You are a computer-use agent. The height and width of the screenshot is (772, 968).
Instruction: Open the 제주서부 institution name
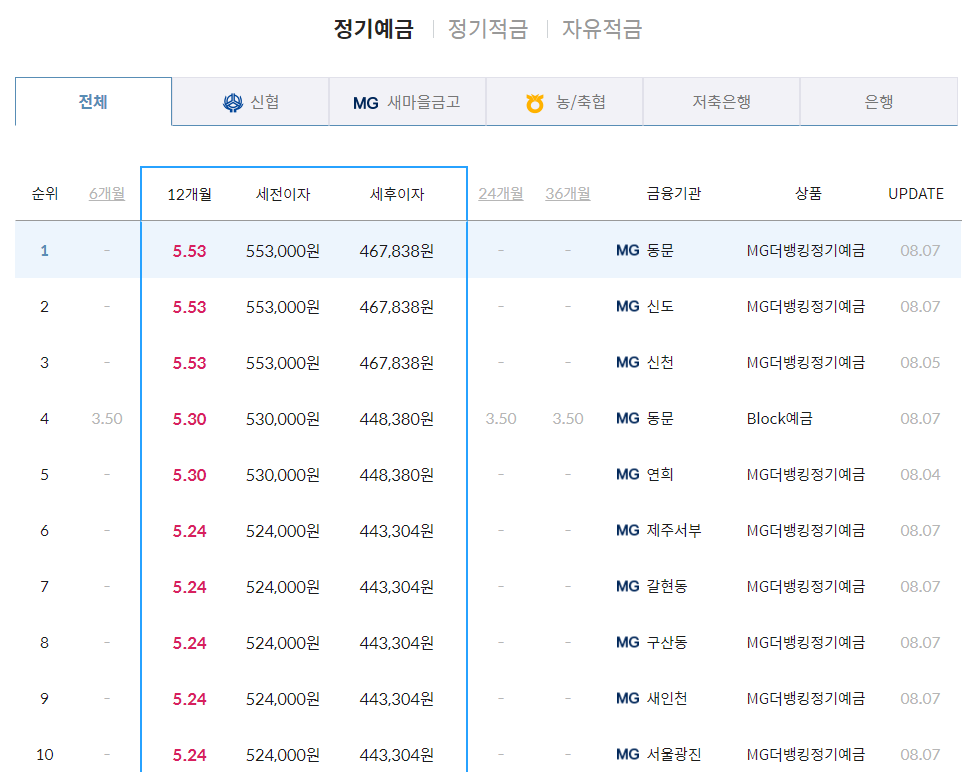tap(674, 531)
